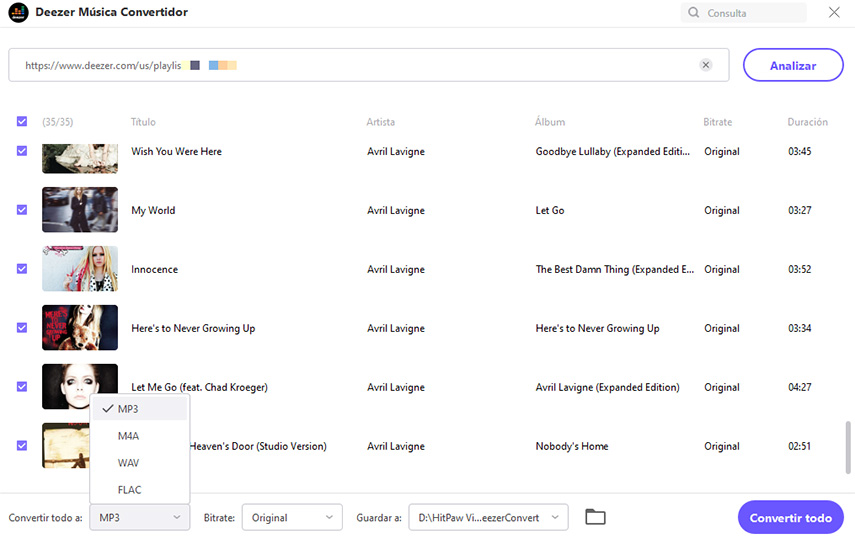Open the Convertir todo a format dropdown

pos(140,517)
